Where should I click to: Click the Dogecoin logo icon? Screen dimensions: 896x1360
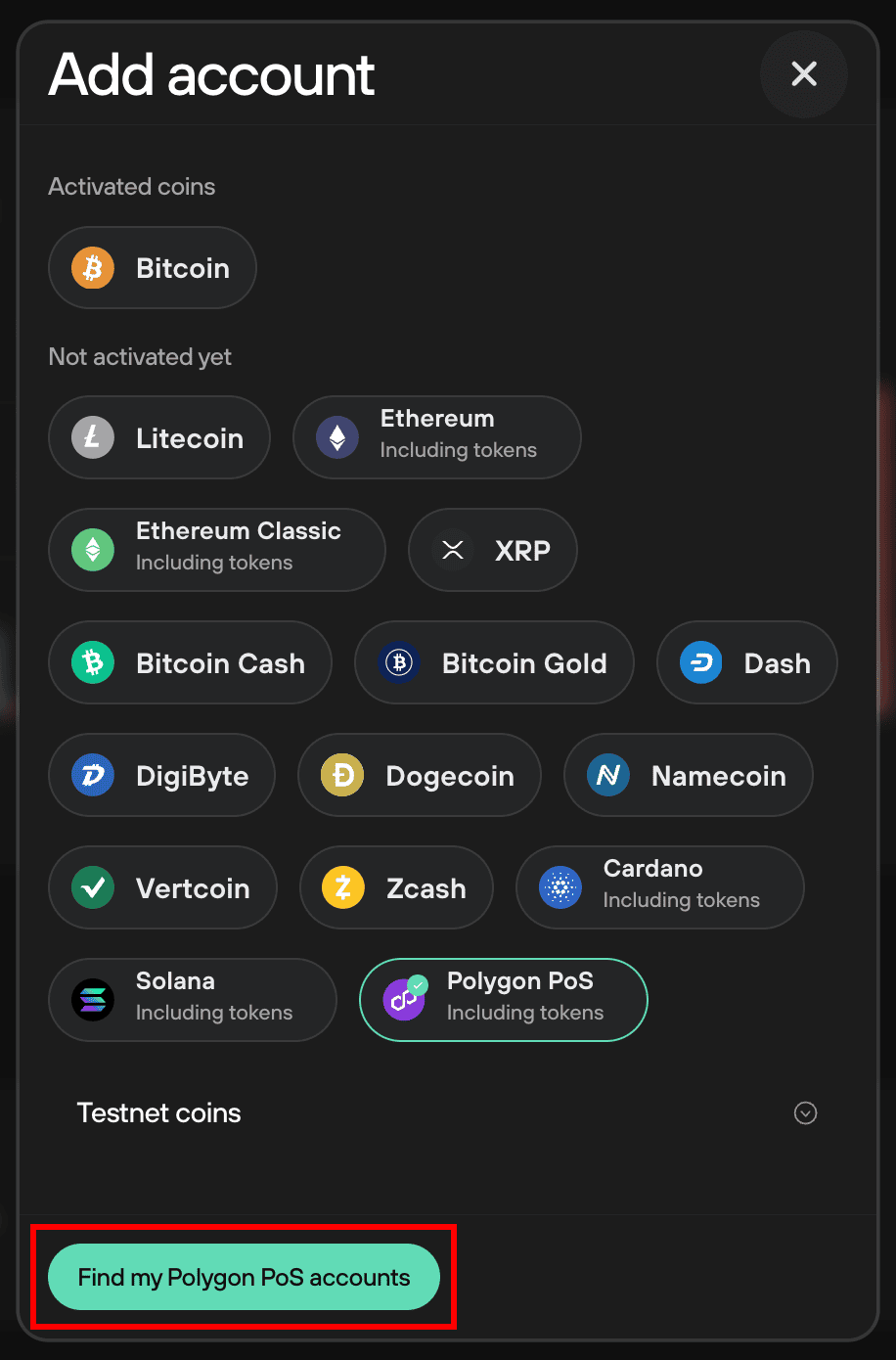pos(342,775)
